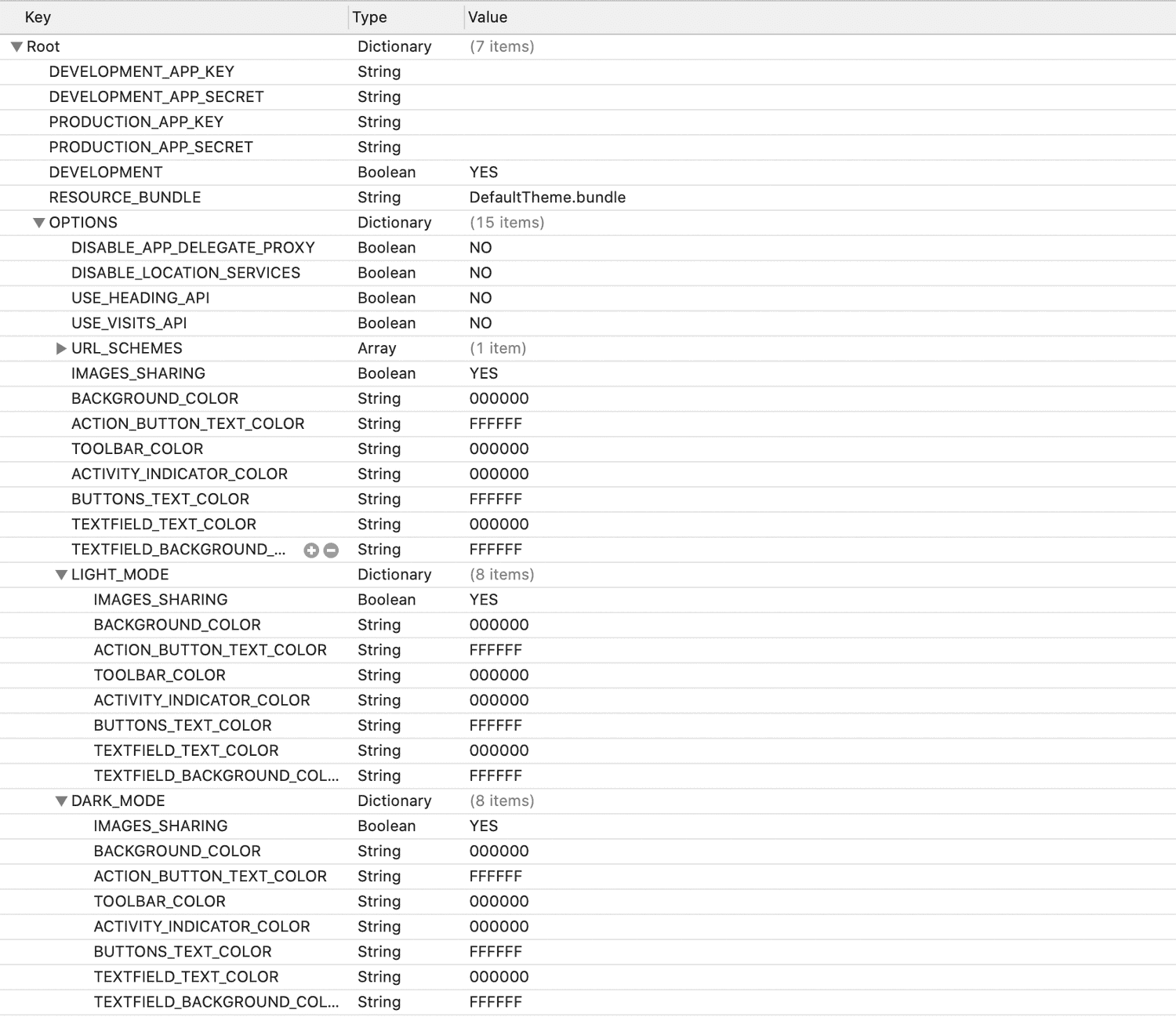Click the remove (−) icon on TEXTFIELD_BACKGROUND row
The image size is (1176, 1017).
tap(331, 550)
